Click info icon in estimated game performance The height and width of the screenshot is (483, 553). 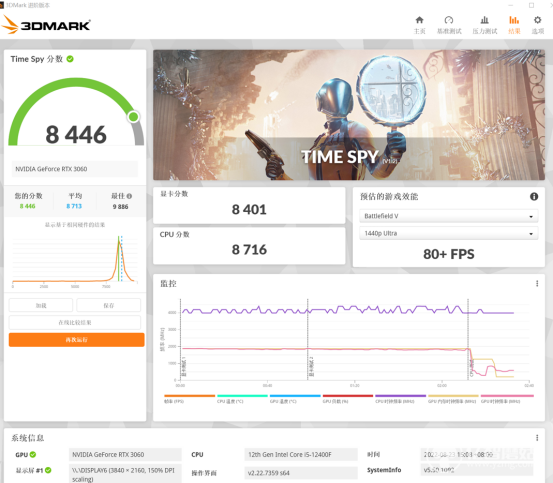click(534, 196)
